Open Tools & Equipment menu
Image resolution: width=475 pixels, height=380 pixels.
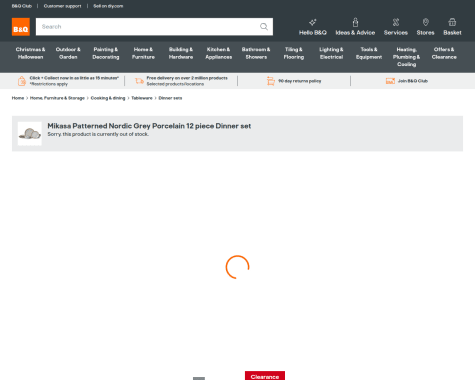369,53
